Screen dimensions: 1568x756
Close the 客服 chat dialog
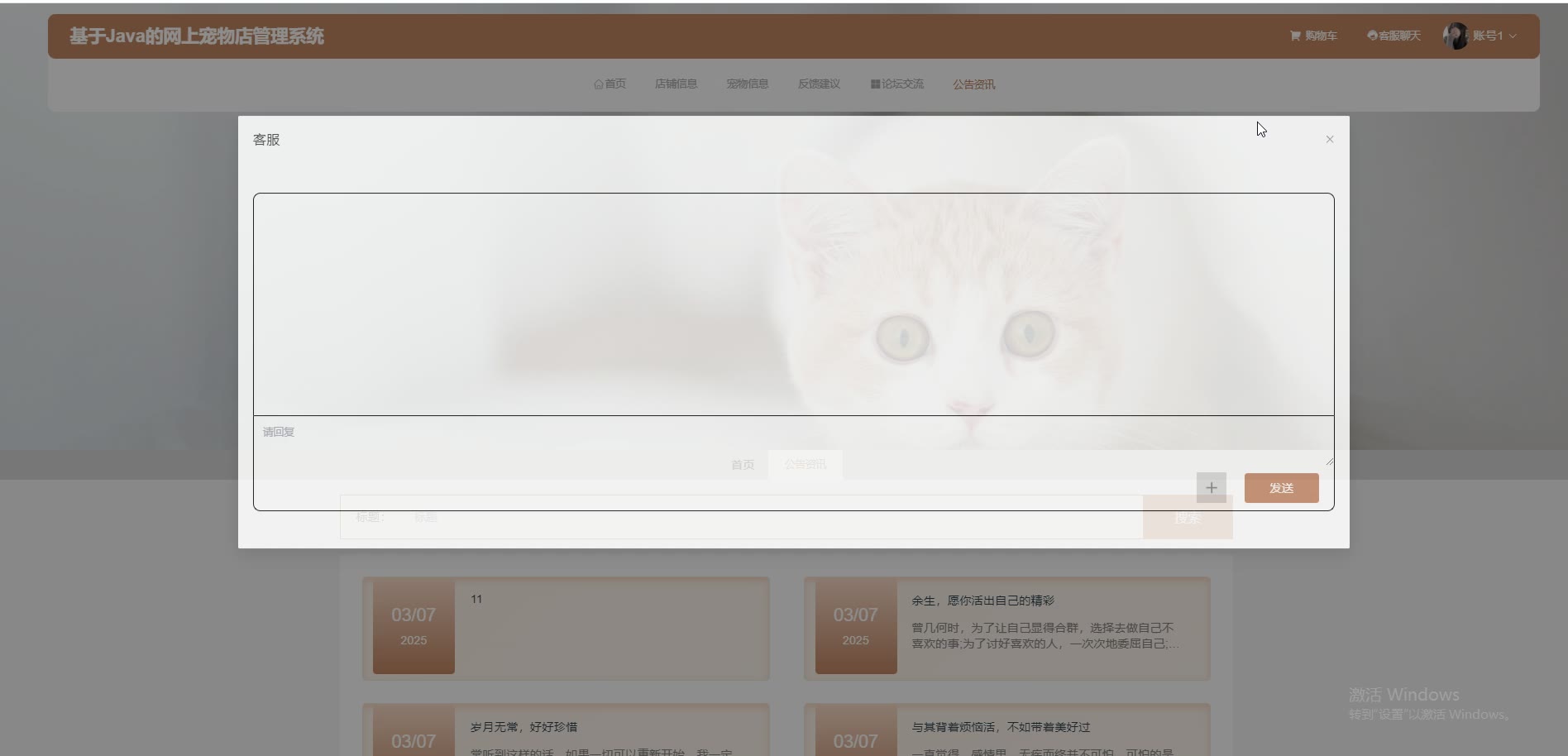(x=1330, y=139)
